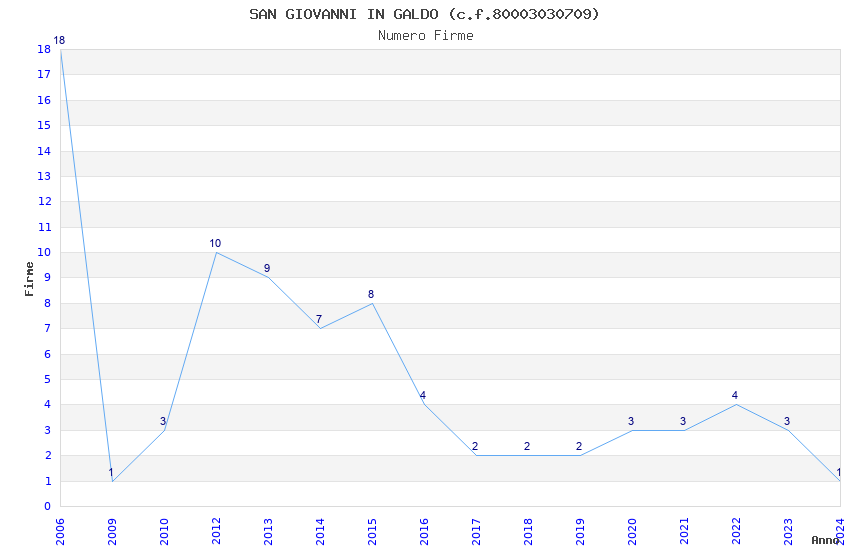Click the data label 1 above year 2009

[x=111, y=472]
